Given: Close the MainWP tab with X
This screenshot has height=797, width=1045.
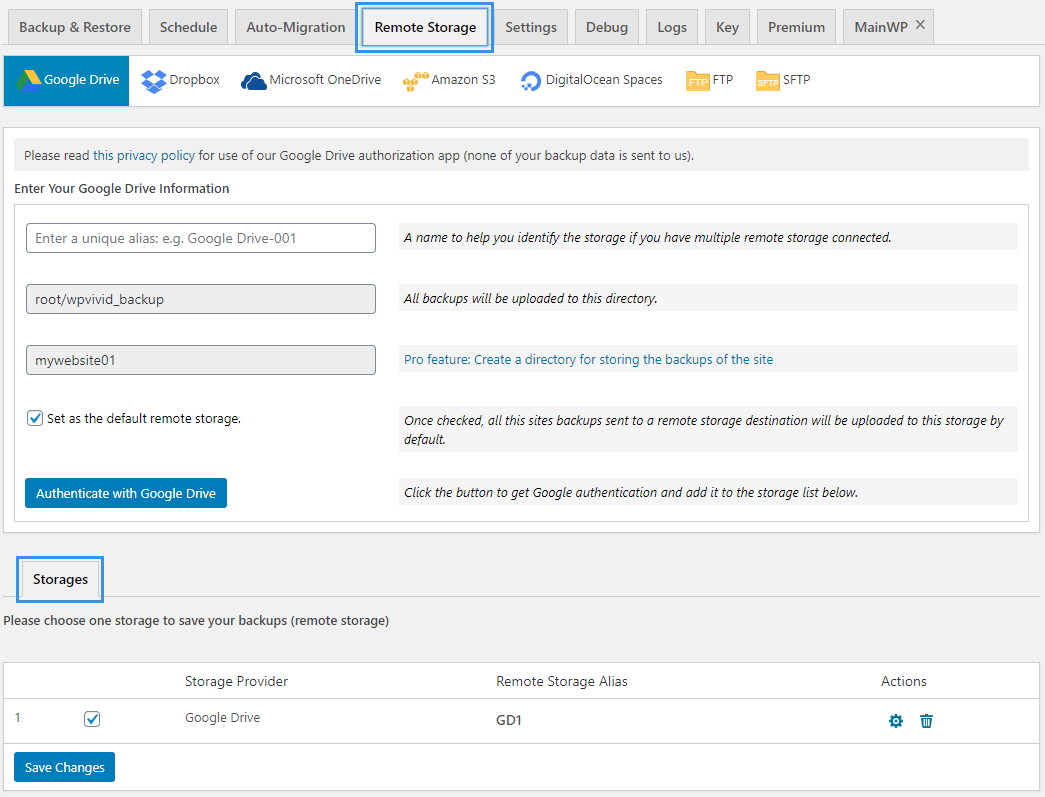Looking at the screenshot, I should pyautogui.click(x=920, y=25).
